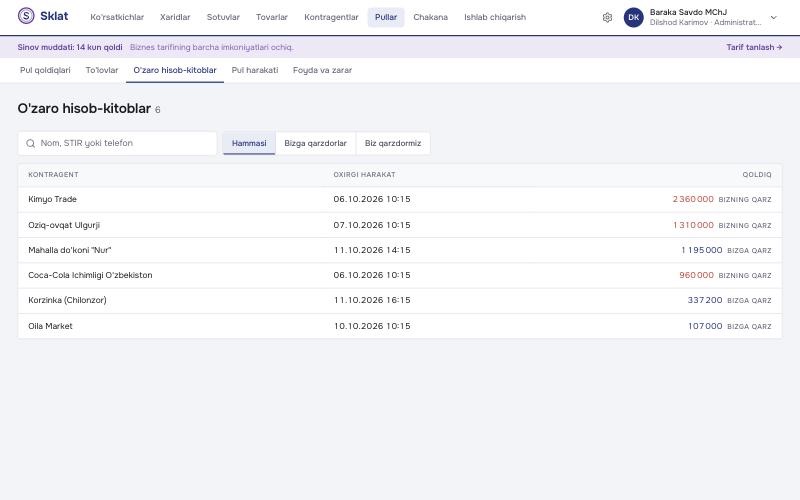Screen dimensions: 800x500
Task: Open Chakana menu
Action: tap(431, 17)
